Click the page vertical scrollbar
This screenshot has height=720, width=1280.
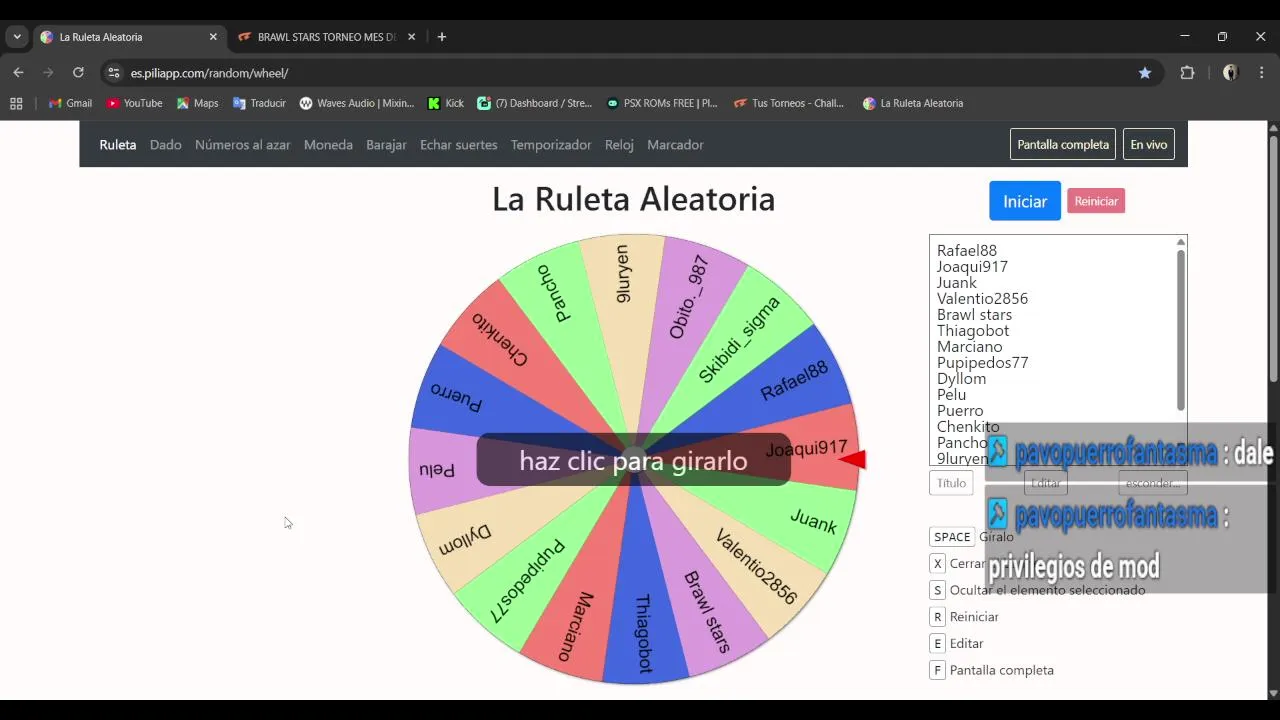(x=1273, y=258)
